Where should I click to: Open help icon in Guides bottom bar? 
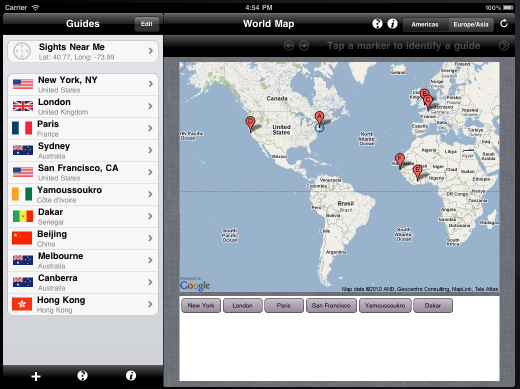[82, 376]
